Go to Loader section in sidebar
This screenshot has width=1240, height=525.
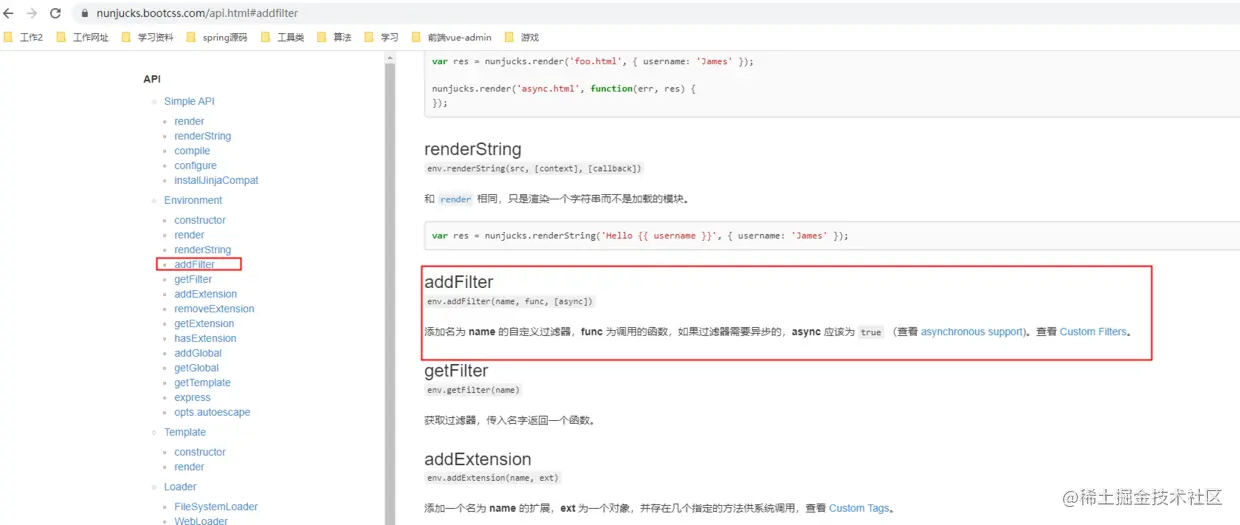pos(180,487)
